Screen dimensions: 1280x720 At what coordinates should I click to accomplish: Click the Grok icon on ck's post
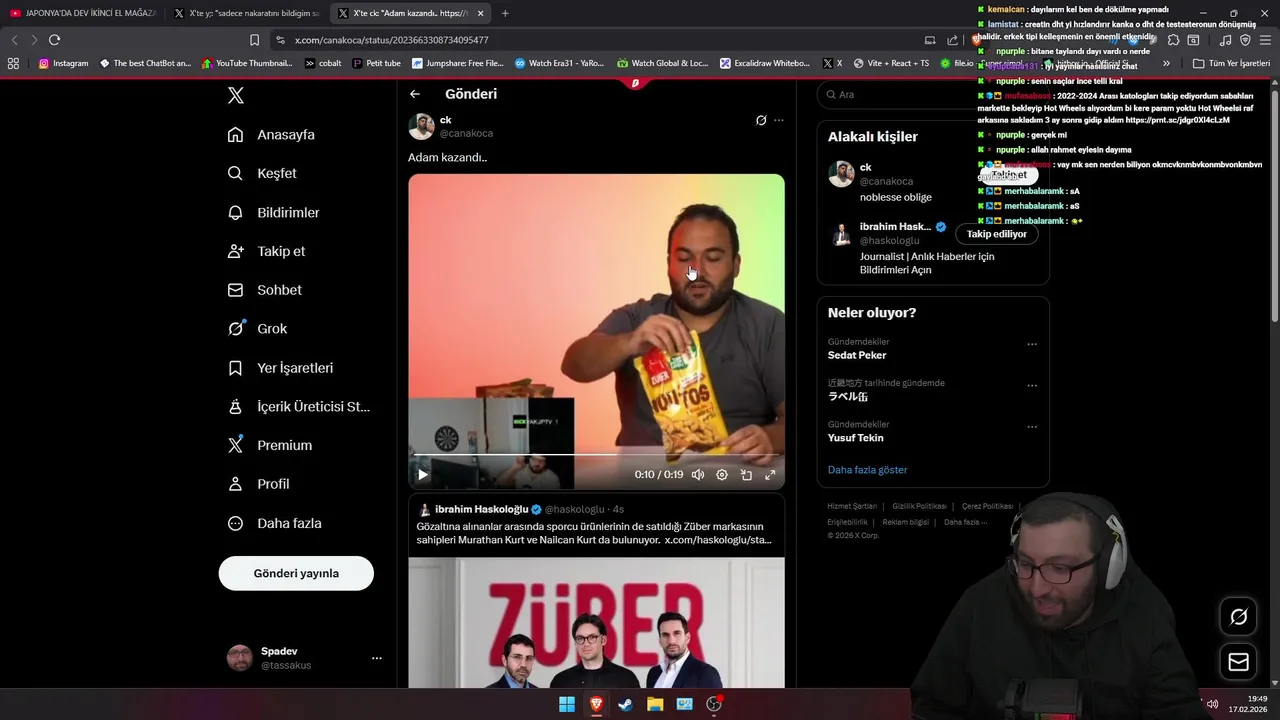pyautogui.click(x=761, y=120)
